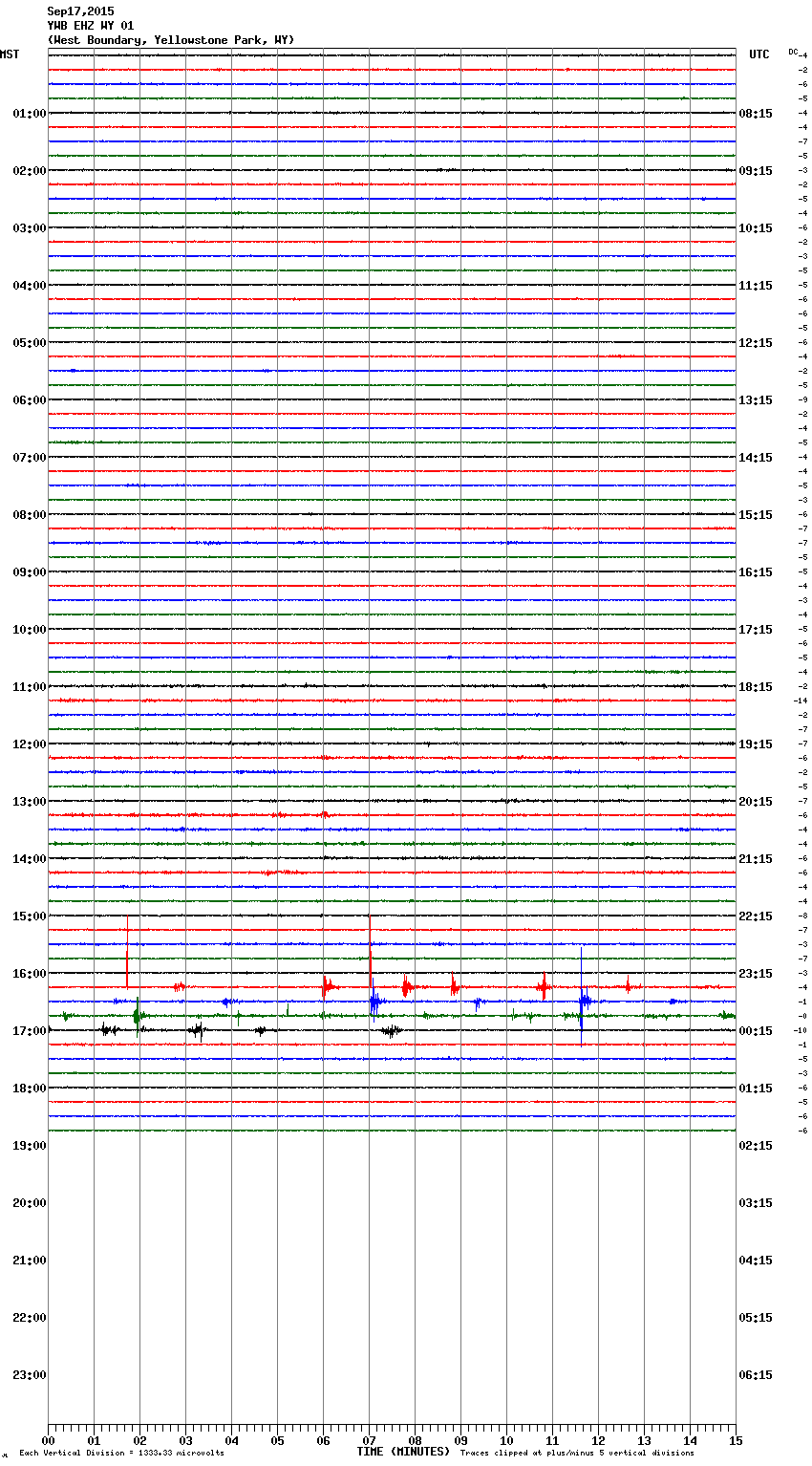Click the -10 DC offset value
This screenshot has height=1466, width=812.
[801, 1030]
